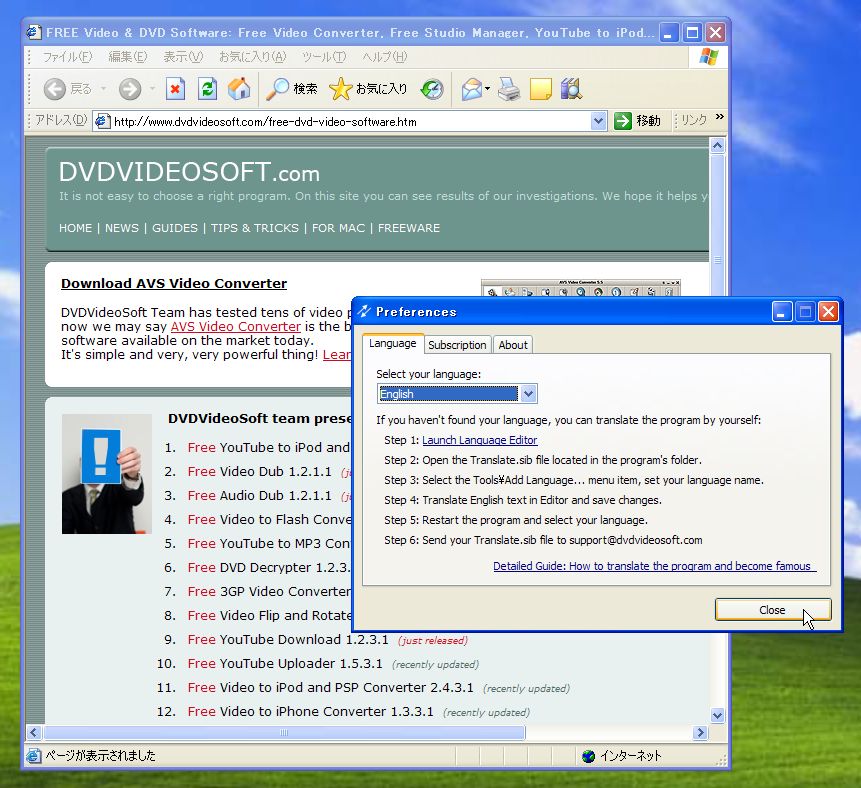This screenshot has height=788, width=861.
Task: Open the ヘルプ(H) Help menu
Action: 384,57
